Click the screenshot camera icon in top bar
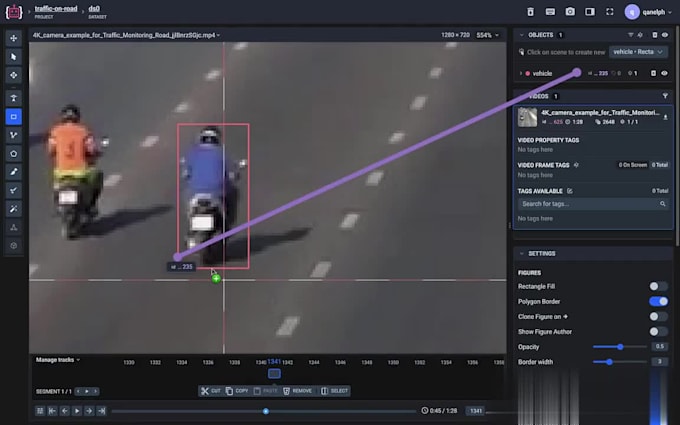The width and height of the screenshot is (680, 425). 570,11
